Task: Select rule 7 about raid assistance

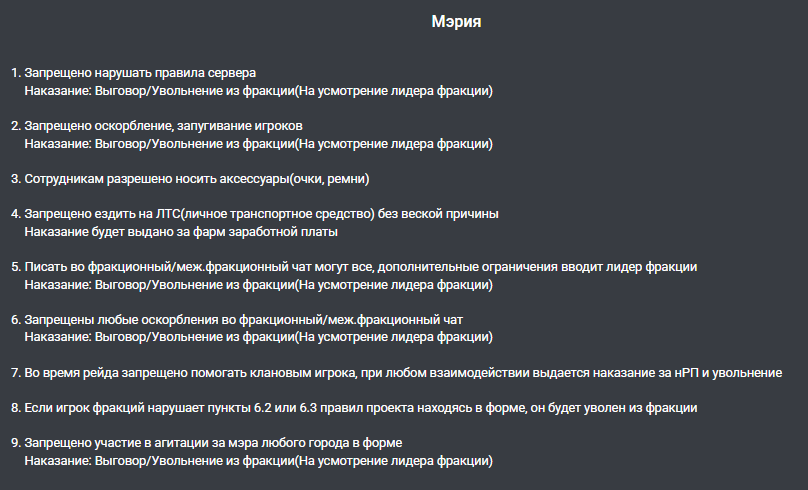Action: pos(397,373)
